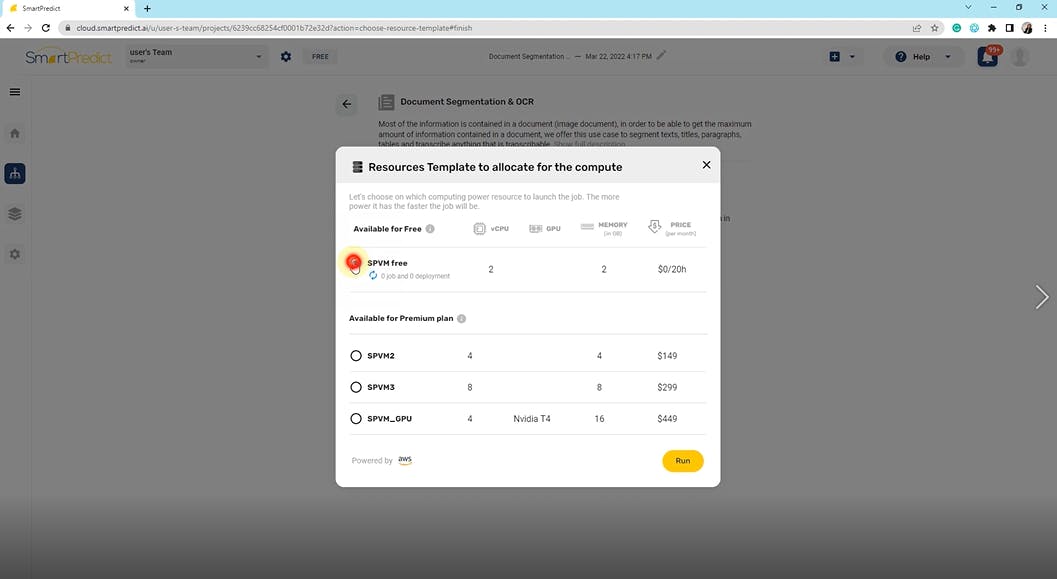Click the $299 price of SPVM3

tap(667, 388)
